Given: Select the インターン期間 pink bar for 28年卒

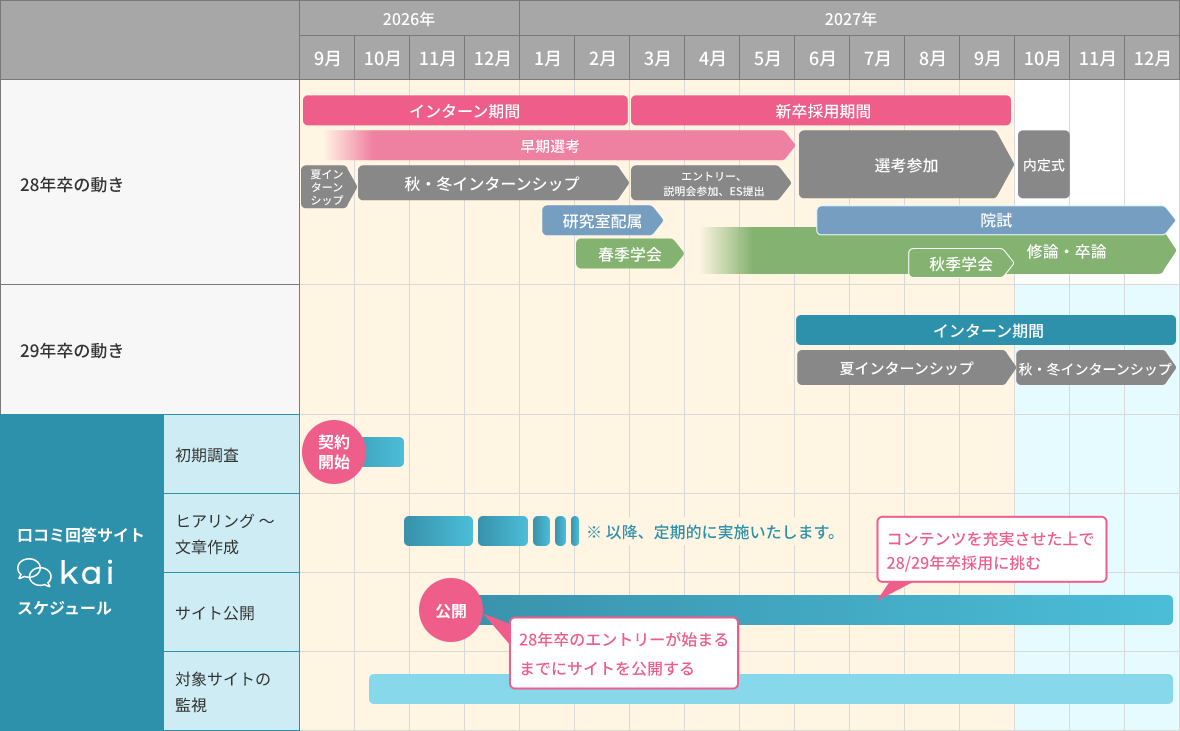Looking at the screenshot, I should point(465,111).
